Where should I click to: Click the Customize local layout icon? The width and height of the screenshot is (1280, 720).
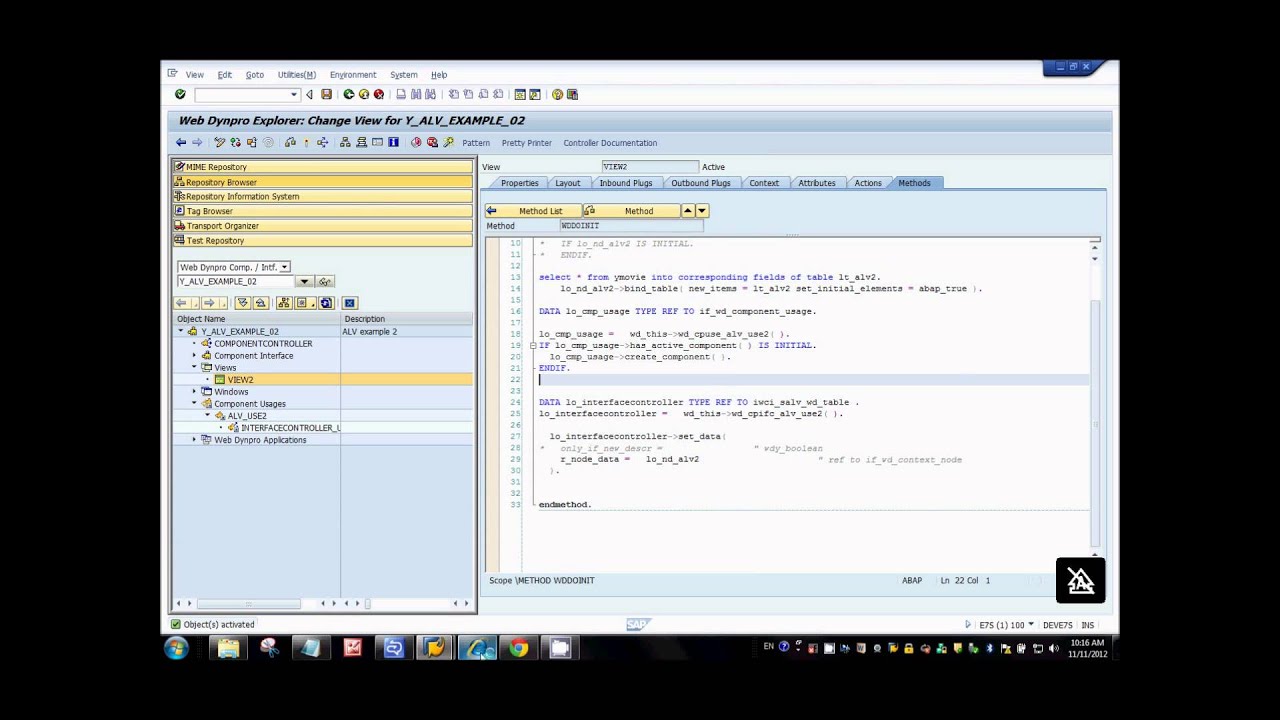[x=572, y=94]
